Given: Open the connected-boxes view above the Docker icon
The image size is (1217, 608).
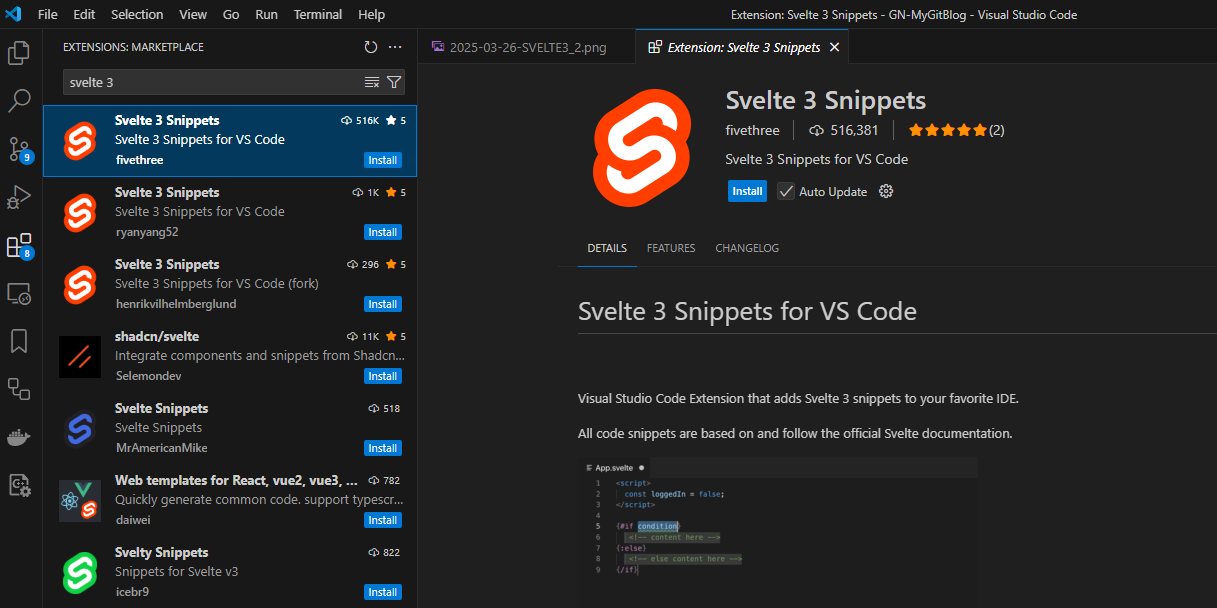Looking at the screenshot, I should pyautogui.click(x=20, y=389).
